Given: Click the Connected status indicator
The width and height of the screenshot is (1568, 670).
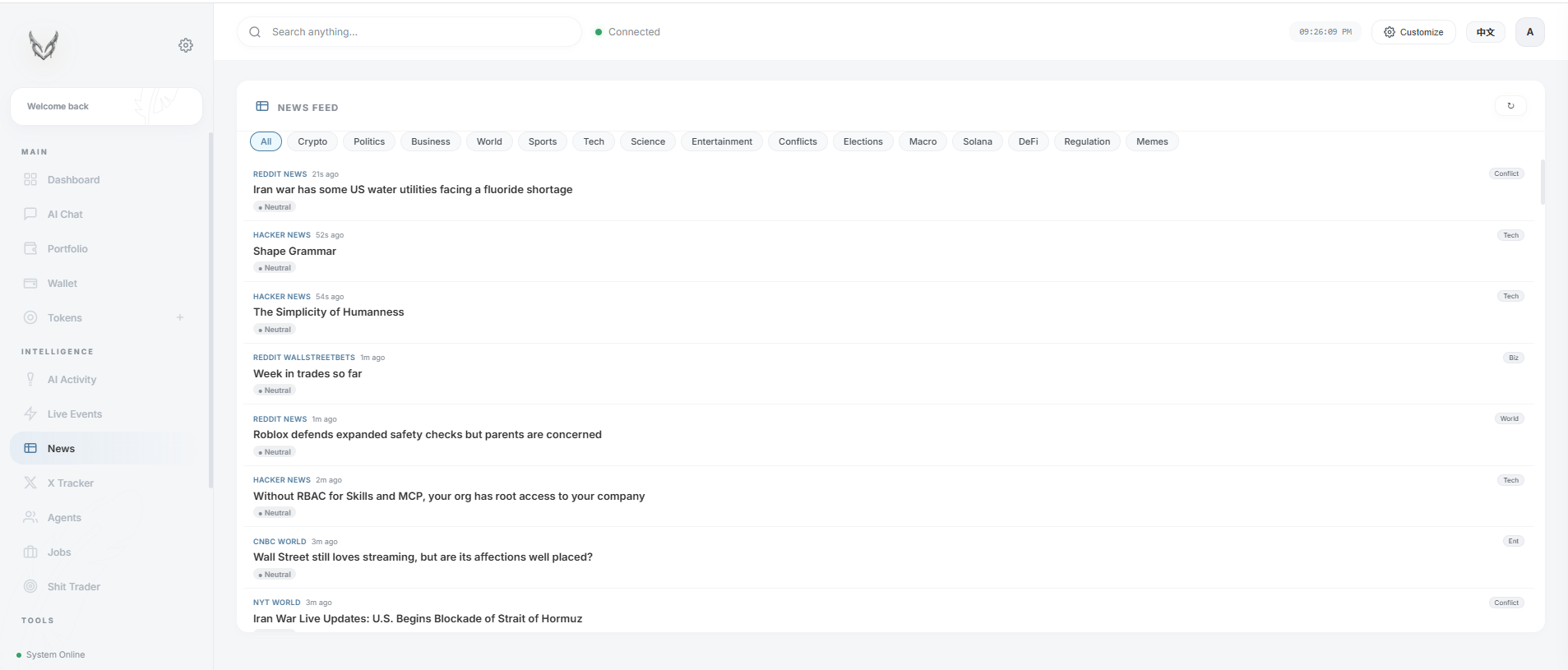Looking at the screenshot, I should (x=627, y=32).
